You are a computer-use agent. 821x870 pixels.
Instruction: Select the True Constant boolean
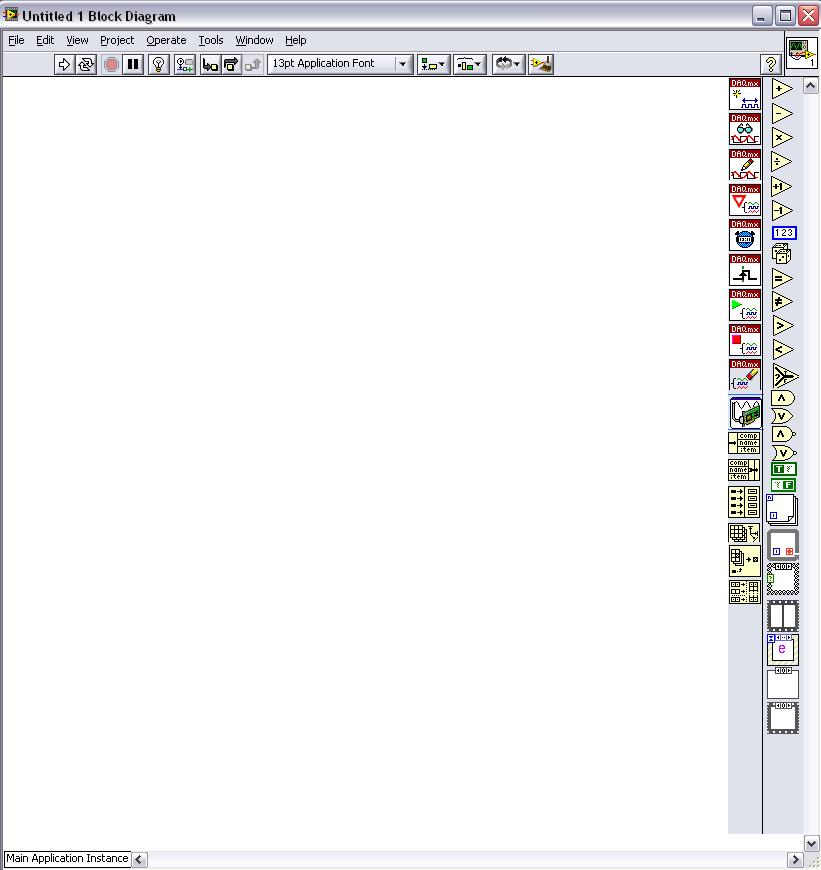coord(784,469)
